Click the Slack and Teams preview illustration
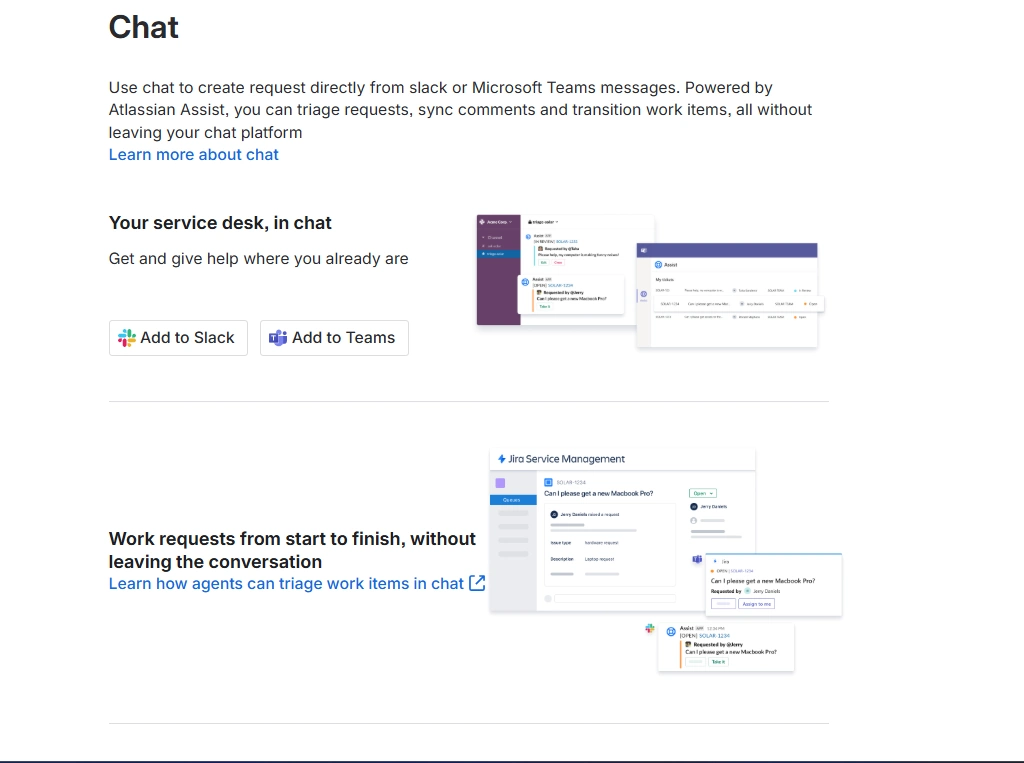1024x763 pixels. 650,281
